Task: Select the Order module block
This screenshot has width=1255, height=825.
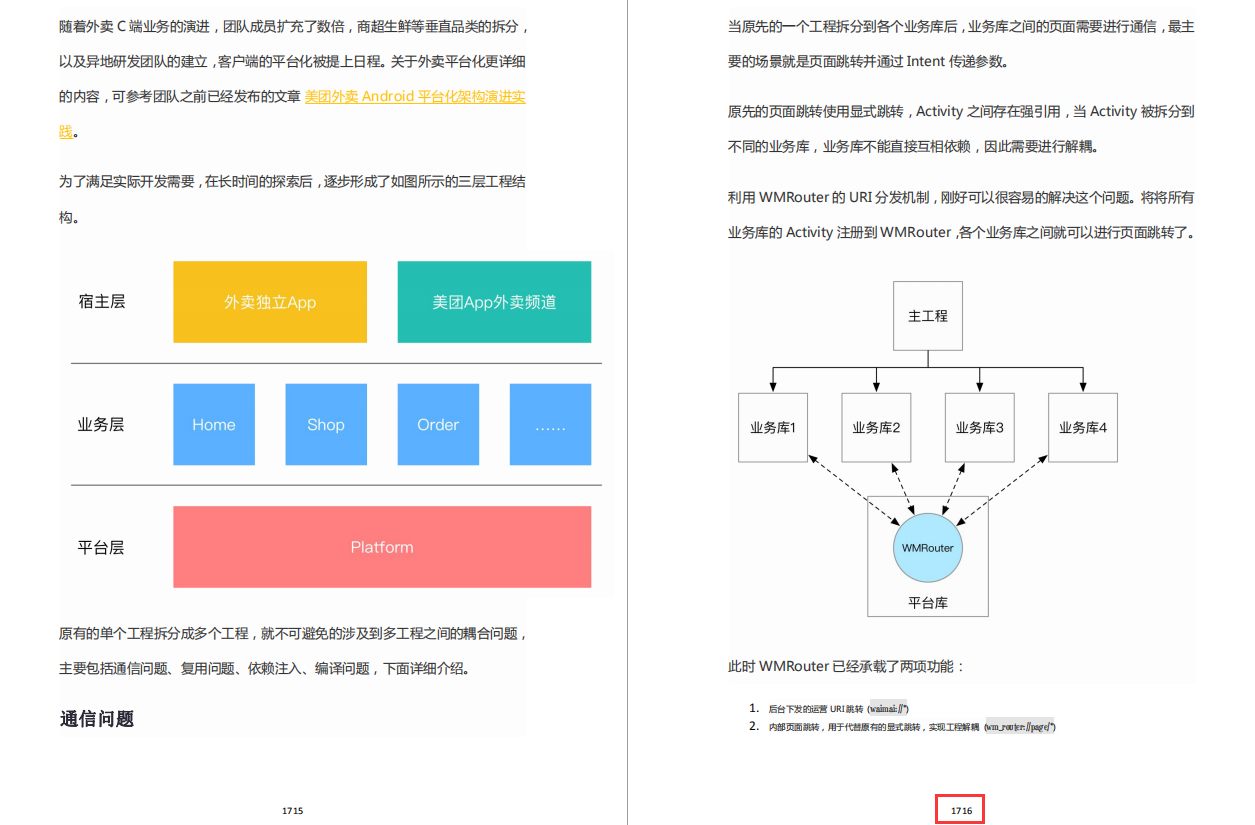Action: pyautogui.click(x=437, y=424)
